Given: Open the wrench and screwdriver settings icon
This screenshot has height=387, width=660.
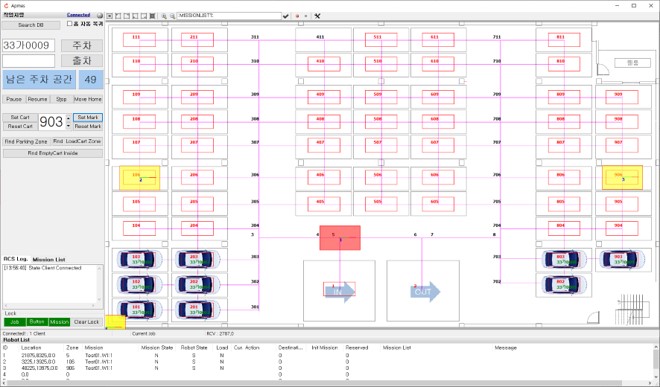Looking at the screenshot, I should pos(317,16).
